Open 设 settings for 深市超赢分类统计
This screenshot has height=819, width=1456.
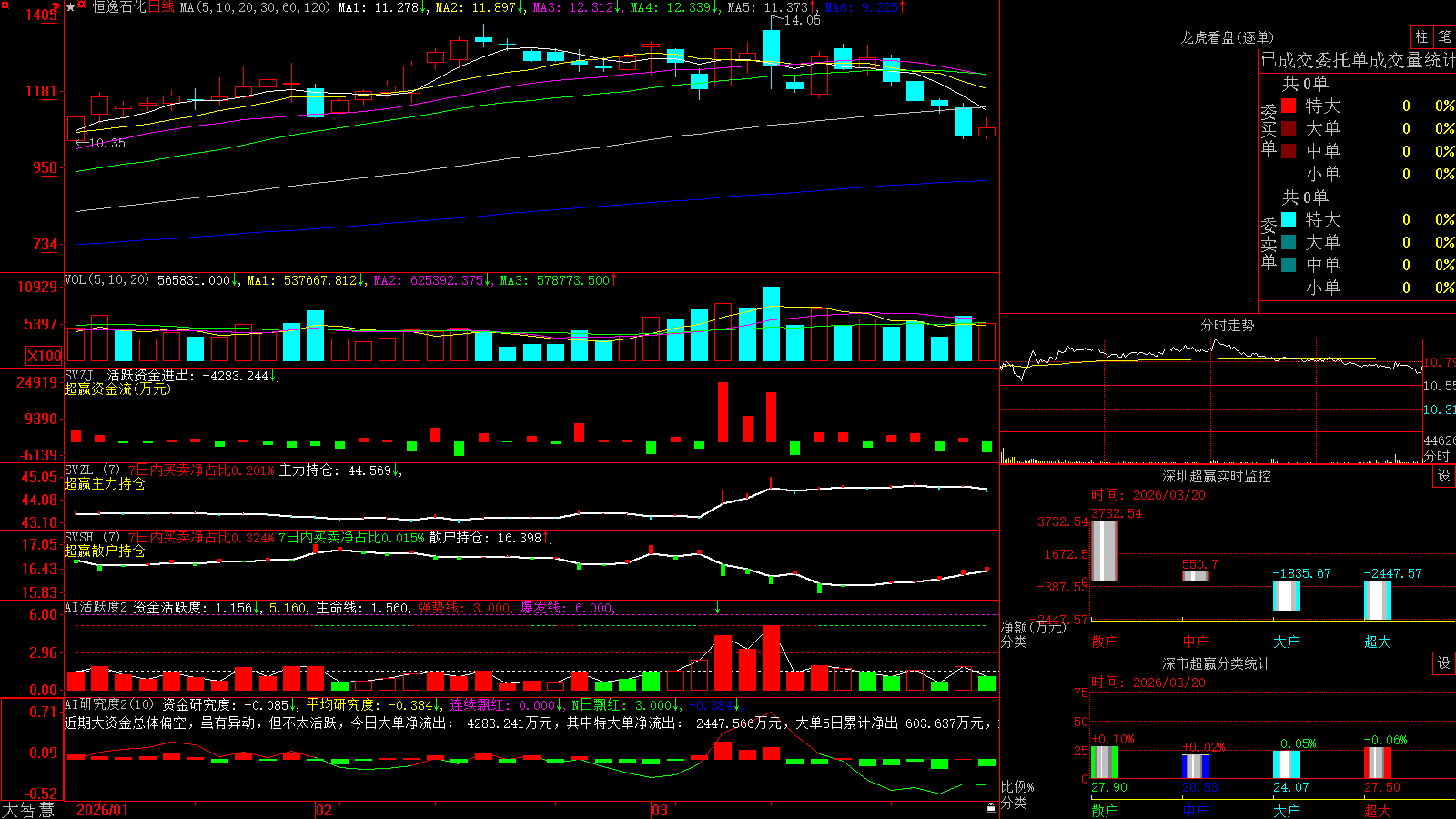(x=1444, y=663)
